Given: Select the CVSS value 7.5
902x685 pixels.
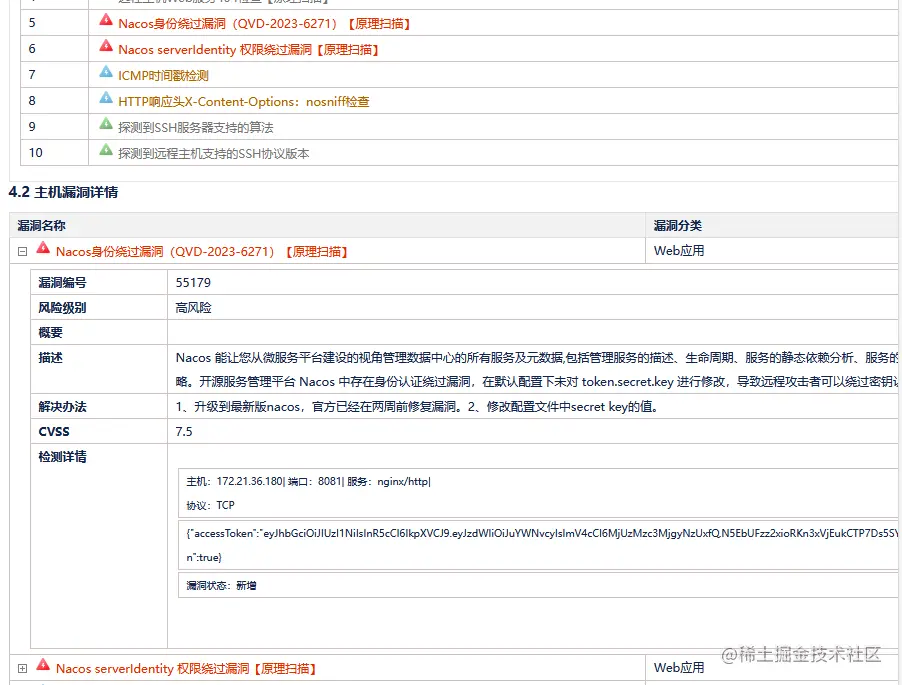Looking at the screenshot, I should click(184, 431).
